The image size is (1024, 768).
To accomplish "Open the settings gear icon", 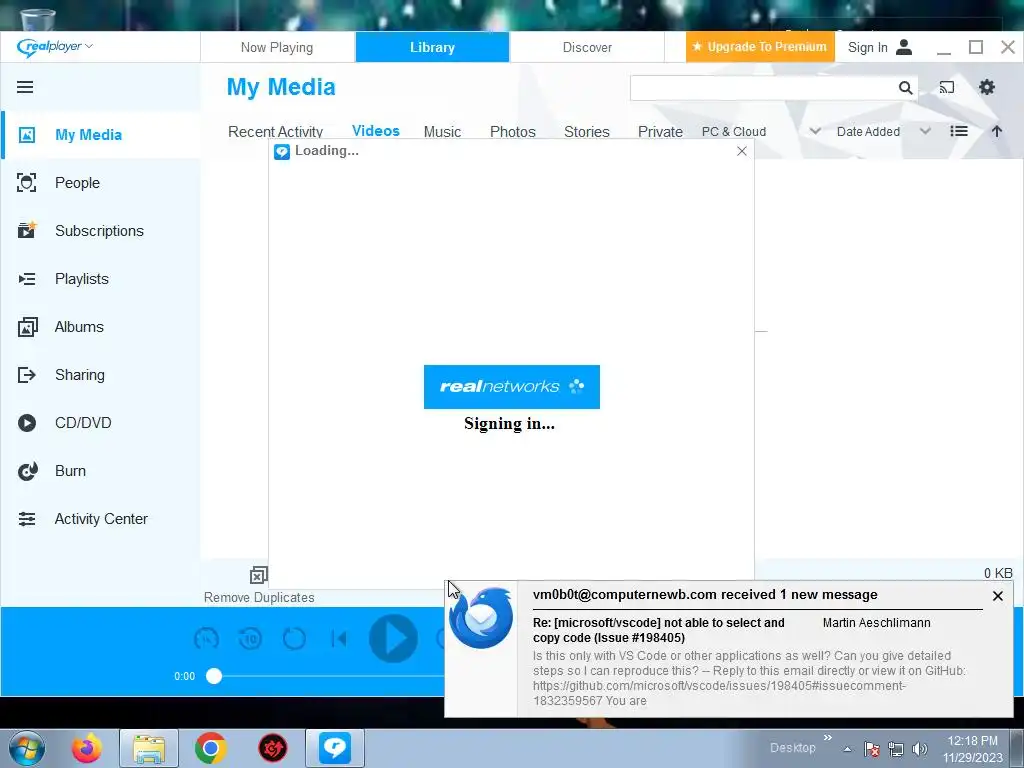I will [x=987, y=87].
